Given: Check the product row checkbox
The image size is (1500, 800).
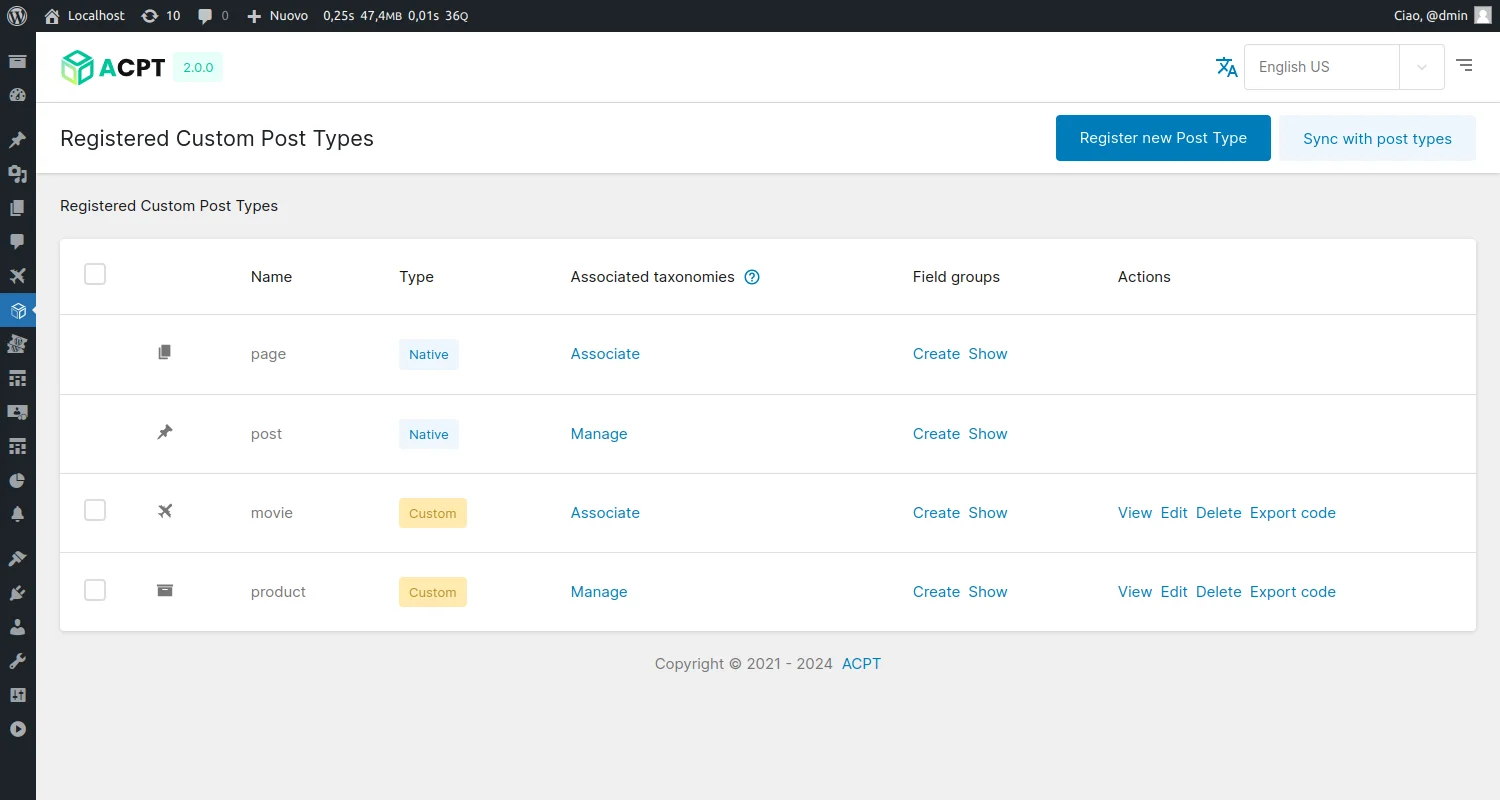Looking at the screenshot, I should point(95,590).
